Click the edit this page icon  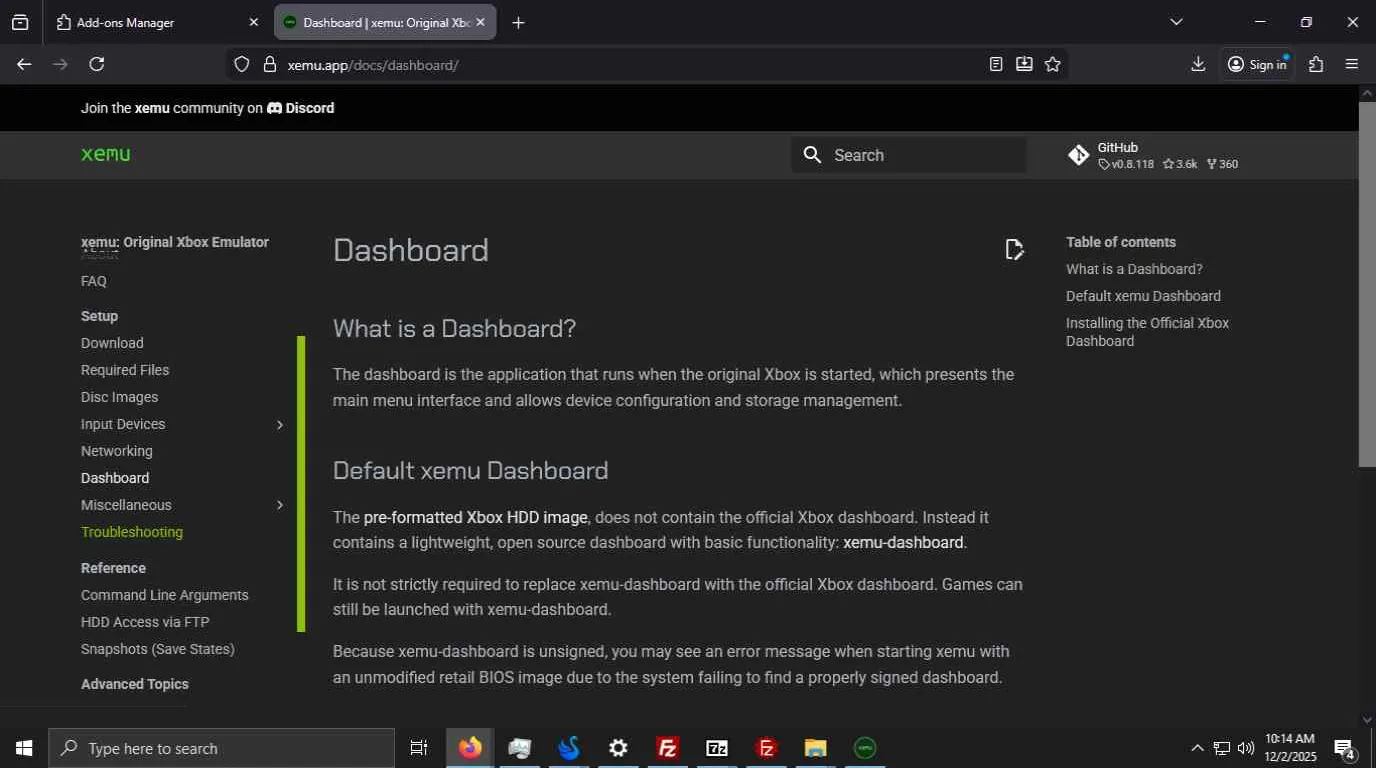[1014, 249]
